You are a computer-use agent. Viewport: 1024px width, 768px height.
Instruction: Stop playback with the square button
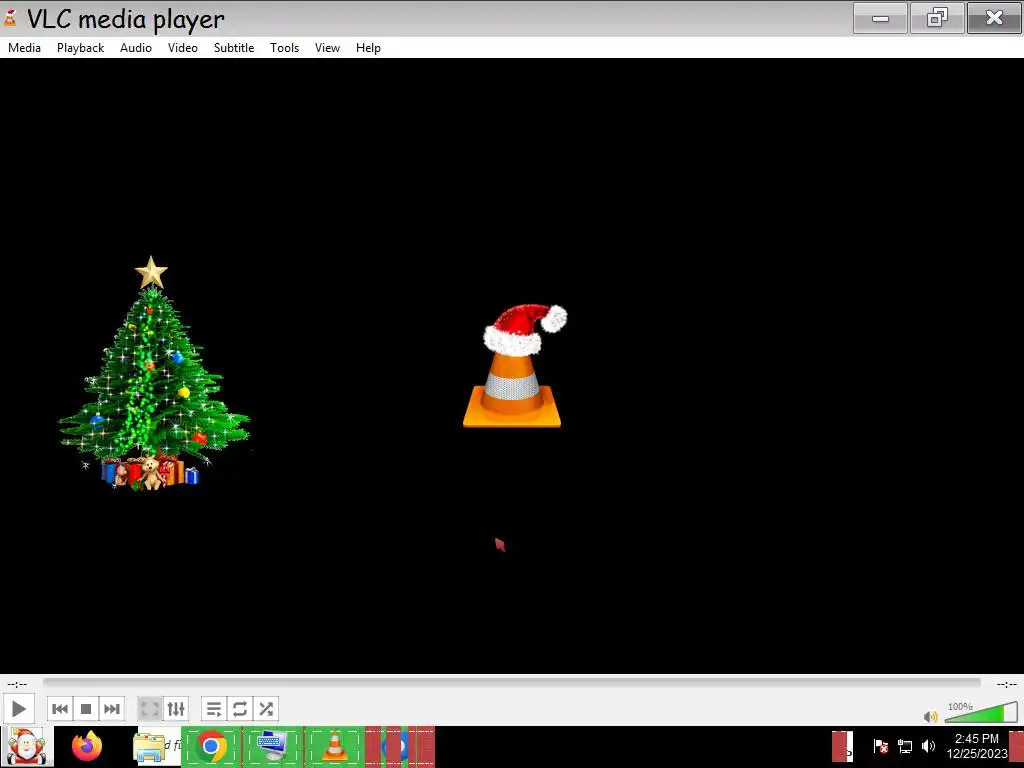(86, 709)
